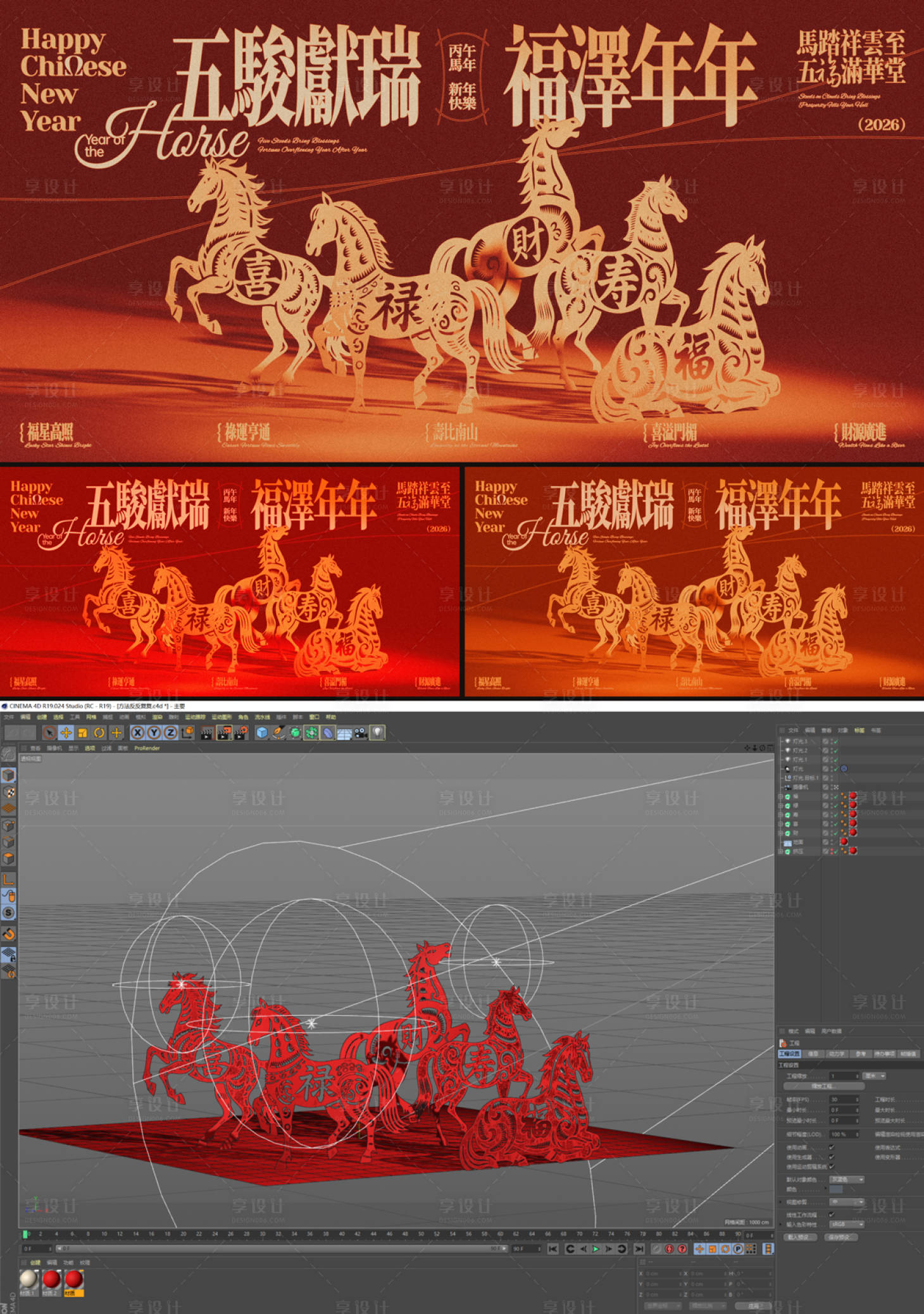Screen dimensions: 924x1314
Task: Activate the Rotate tool in toolbar
Action: tap(99, 733)
